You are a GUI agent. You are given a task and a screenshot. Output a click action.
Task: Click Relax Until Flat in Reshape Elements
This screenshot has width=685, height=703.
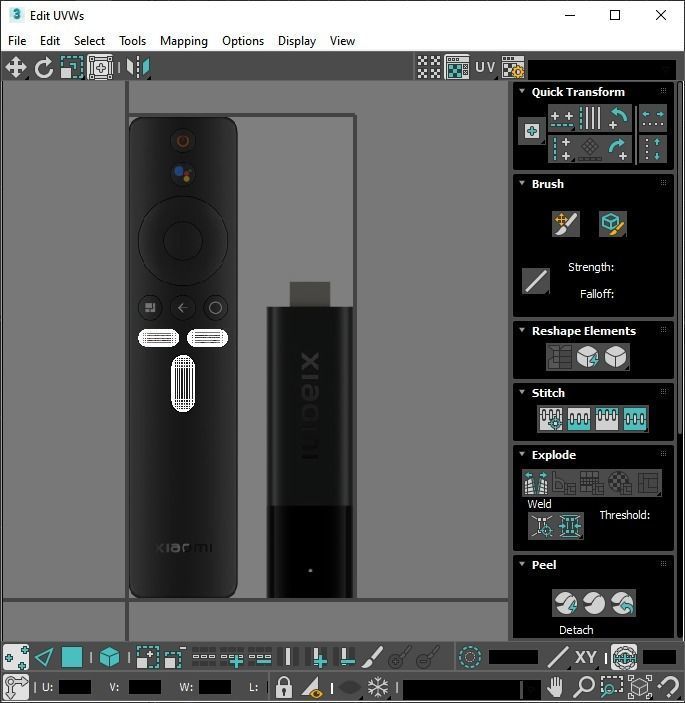(x=587, y=357)
